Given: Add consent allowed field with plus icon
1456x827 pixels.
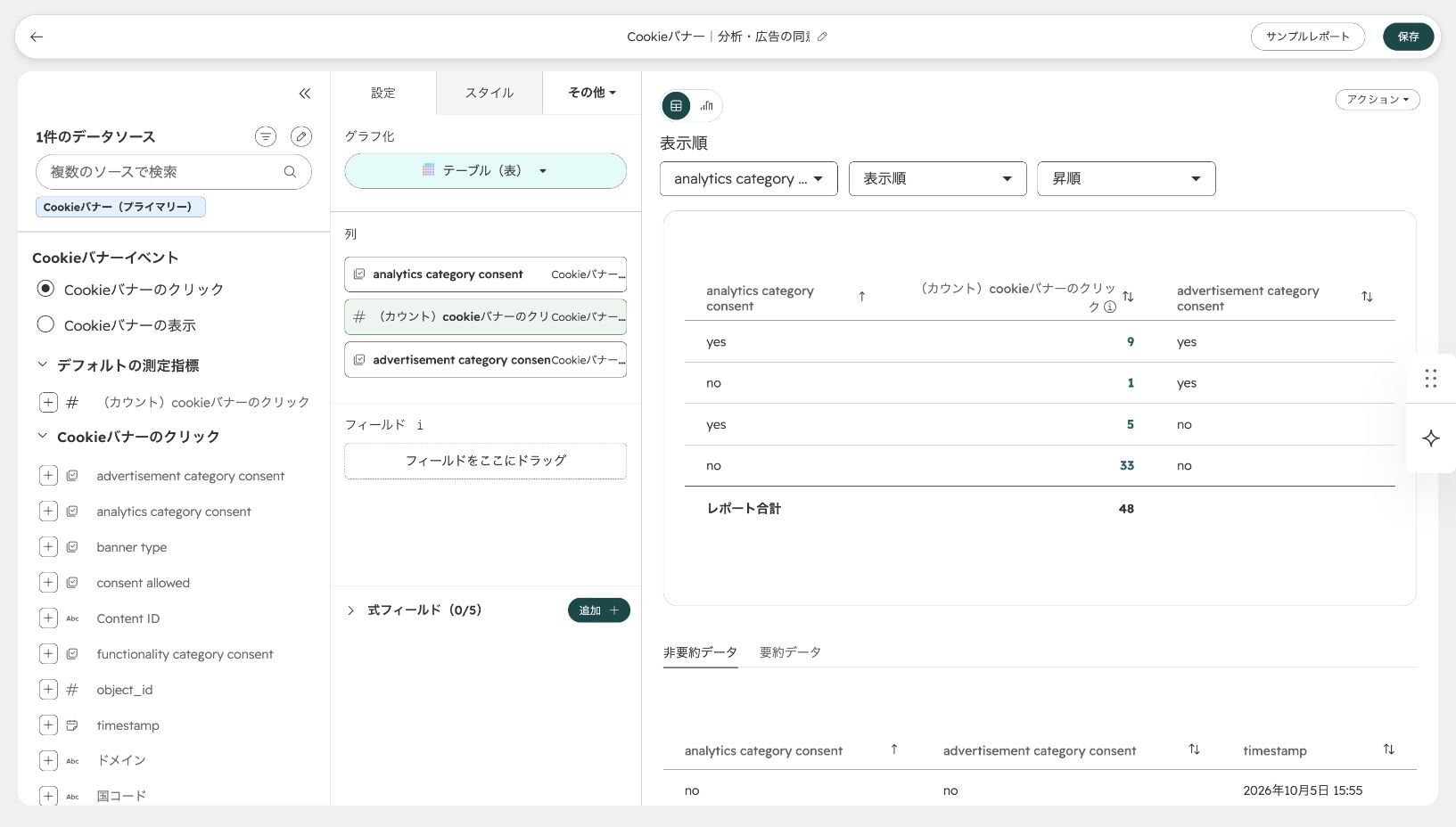Looking at the screenshot, I should [48, 583].
